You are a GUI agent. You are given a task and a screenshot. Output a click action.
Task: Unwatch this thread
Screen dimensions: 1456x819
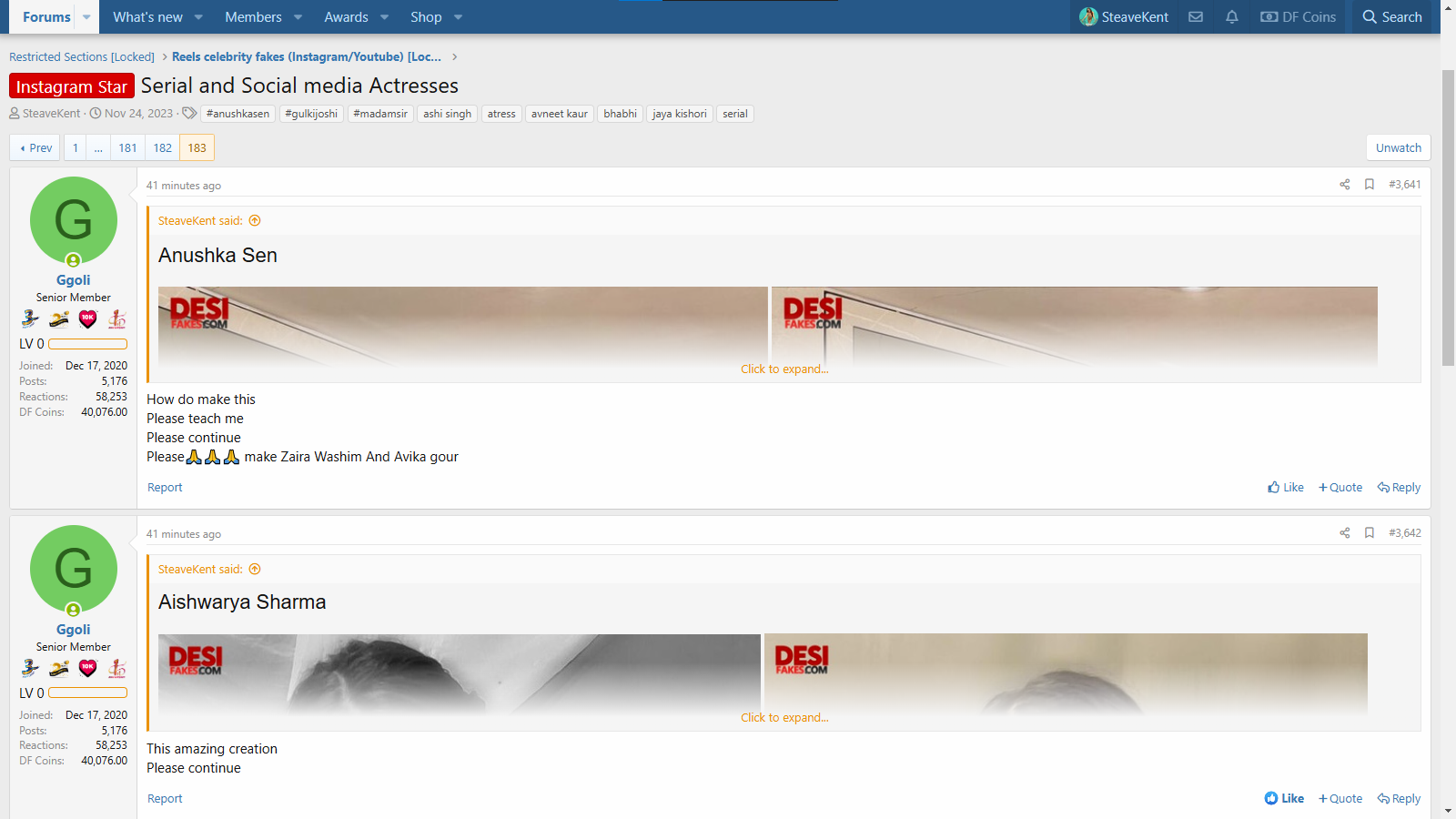tap(1399, 148)
